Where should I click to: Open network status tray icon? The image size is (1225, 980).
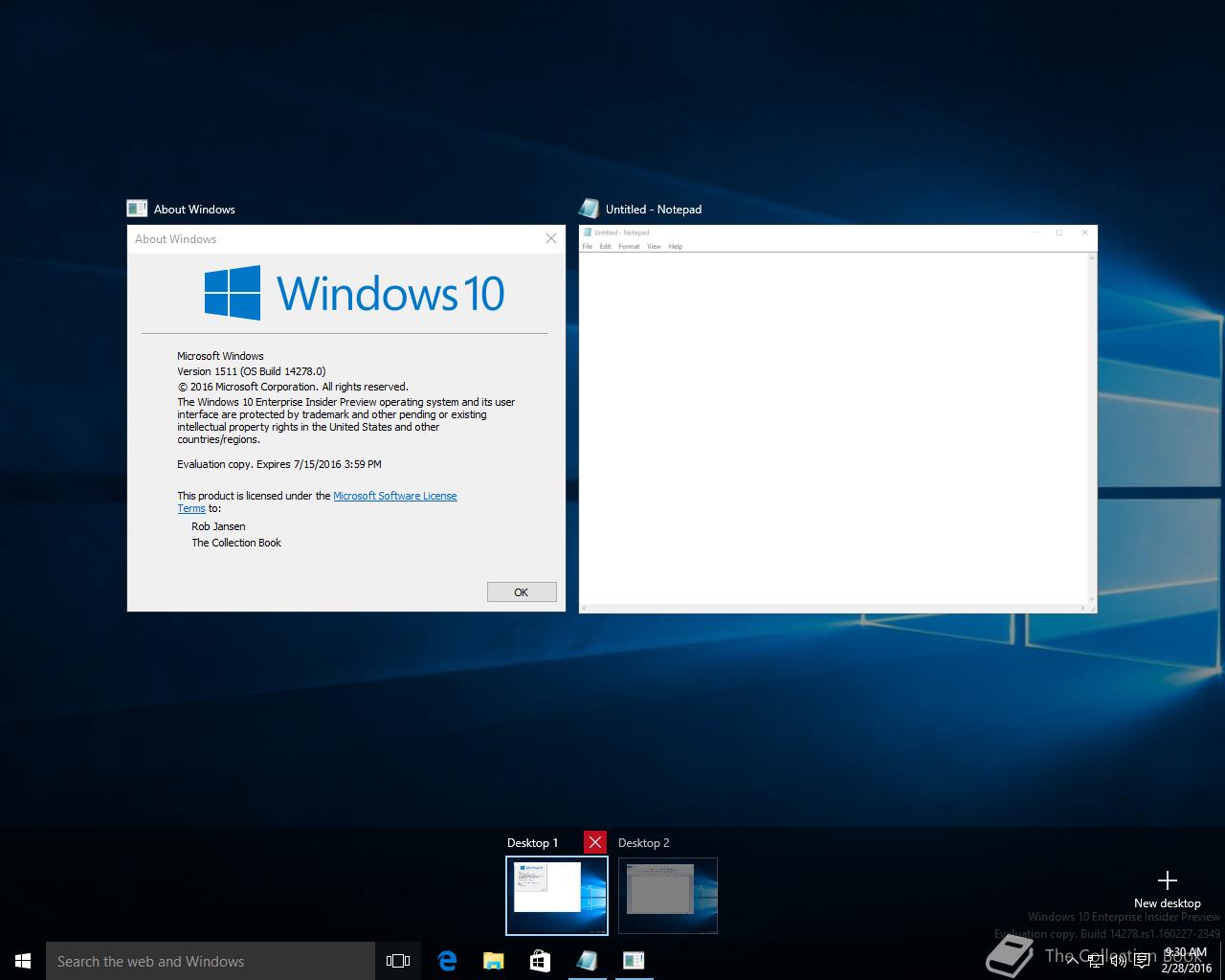(1095, 961)
